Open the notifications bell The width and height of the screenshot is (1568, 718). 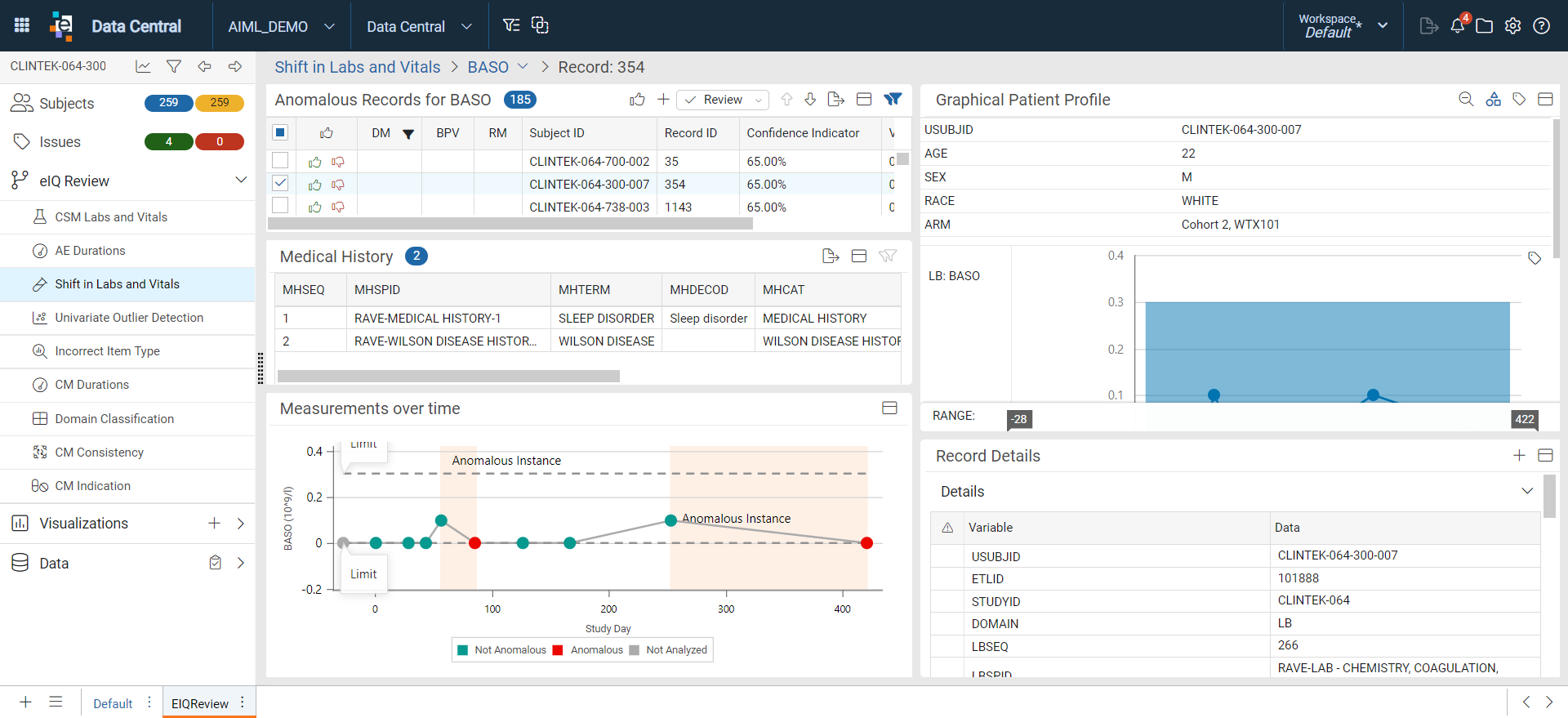click(x=1458, y=25)
